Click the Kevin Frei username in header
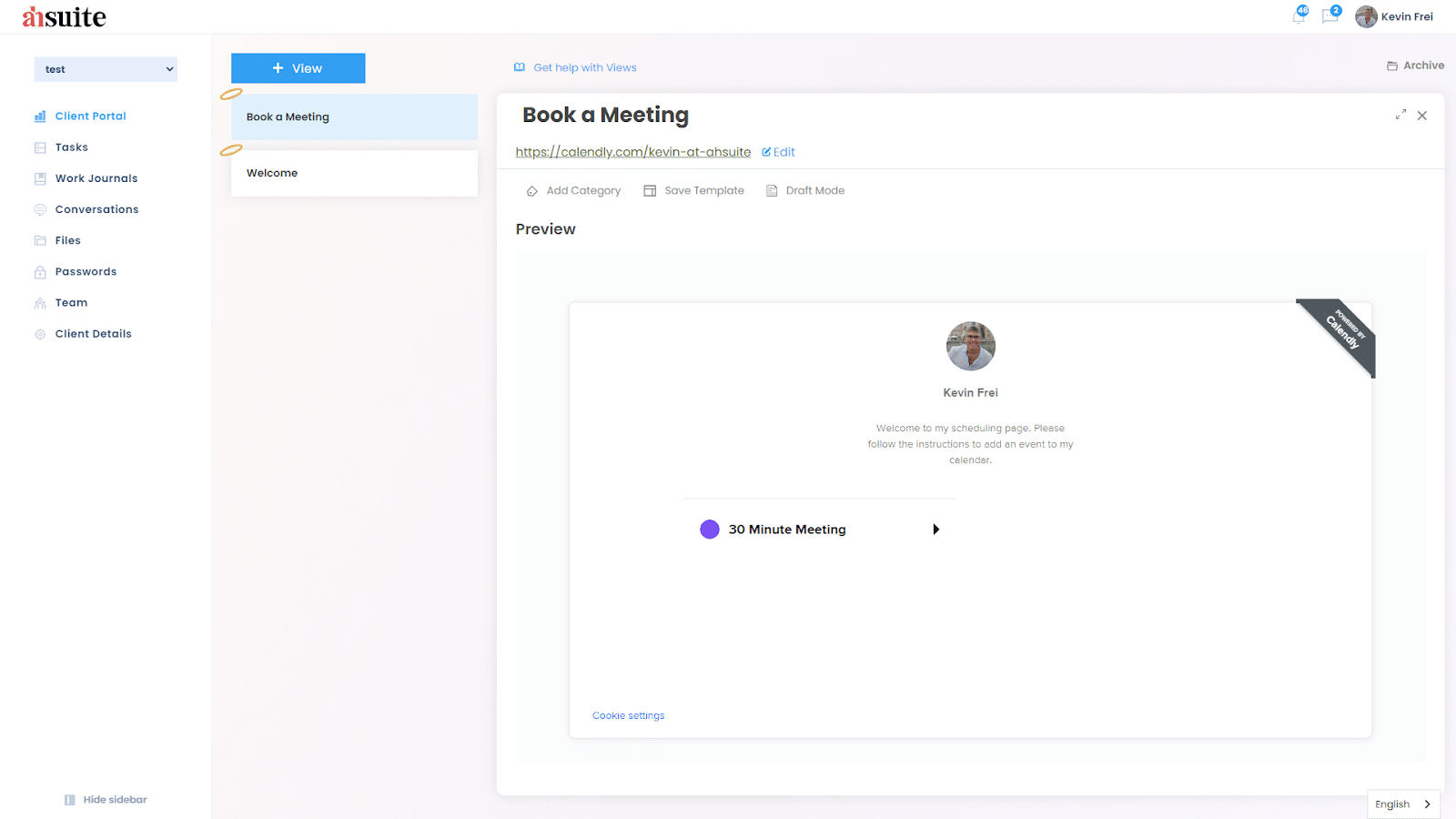The width and height of the screenshot is (1456, 819). point(1407,16)
